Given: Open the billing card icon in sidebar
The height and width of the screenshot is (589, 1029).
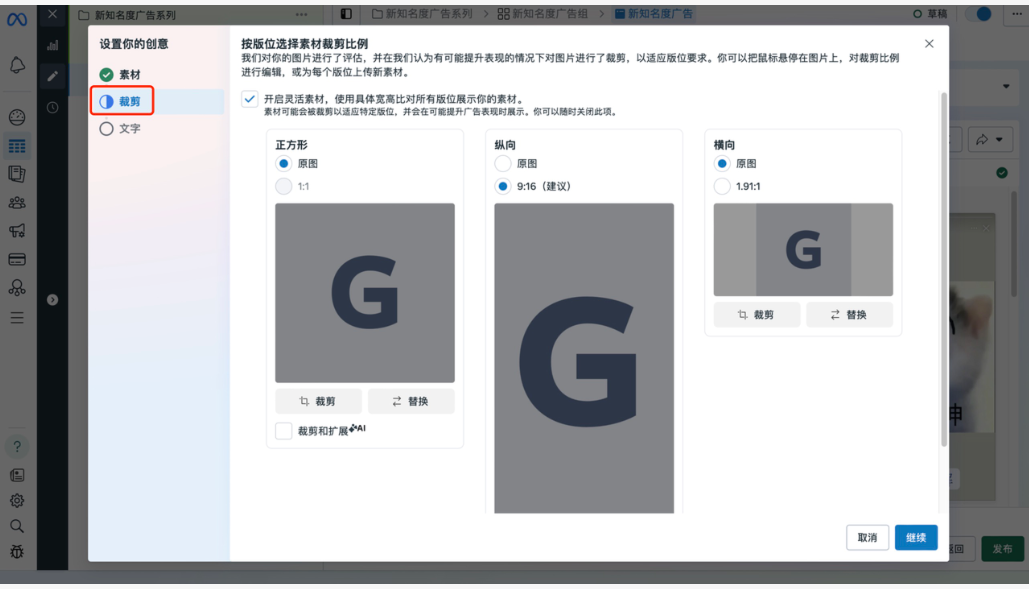Looking at the screenshot, I should [x=17, y=259].
